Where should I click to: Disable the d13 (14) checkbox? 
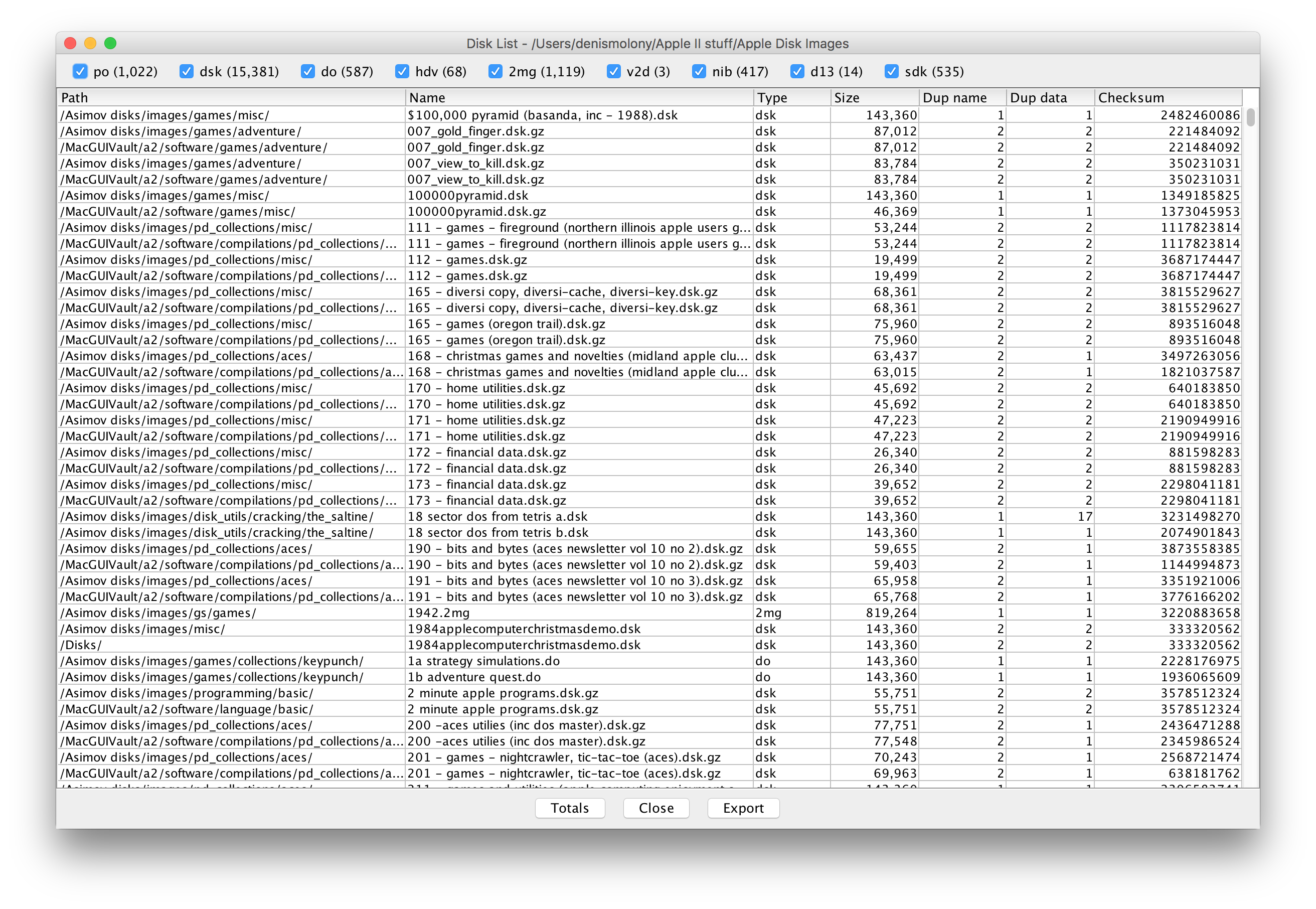point(797,71)
